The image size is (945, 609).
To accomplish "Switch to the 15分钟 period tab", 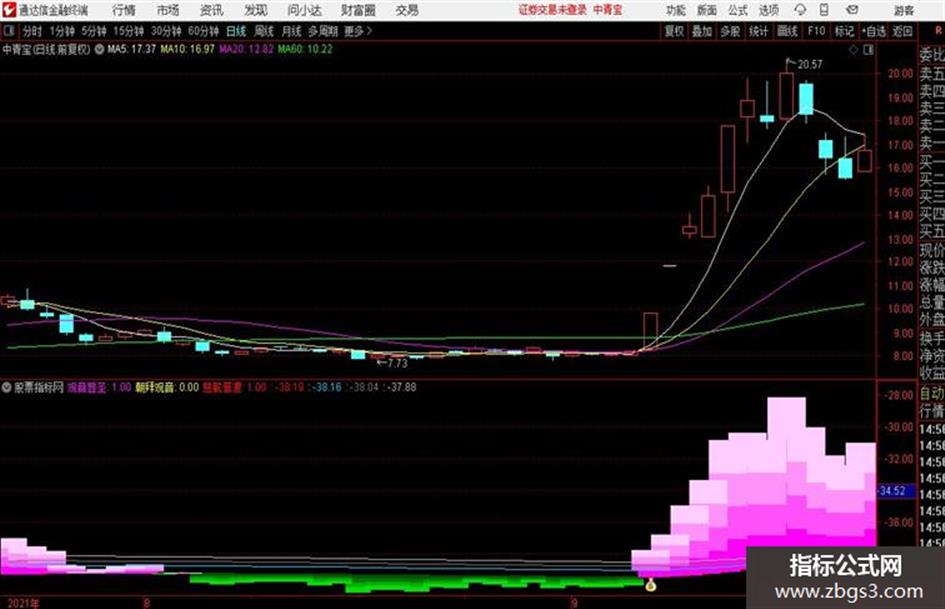I will pyautogui.click(x=128, y=31).
